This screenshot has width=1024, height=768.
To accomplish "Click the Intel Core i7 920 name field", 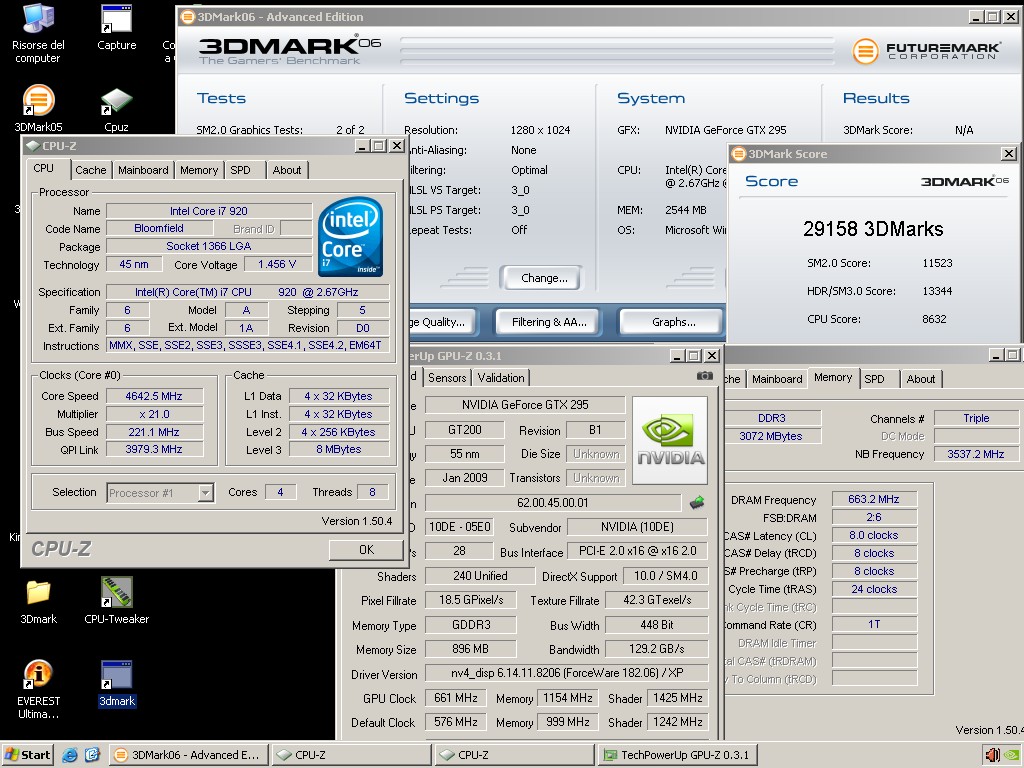I will [209, 211].
